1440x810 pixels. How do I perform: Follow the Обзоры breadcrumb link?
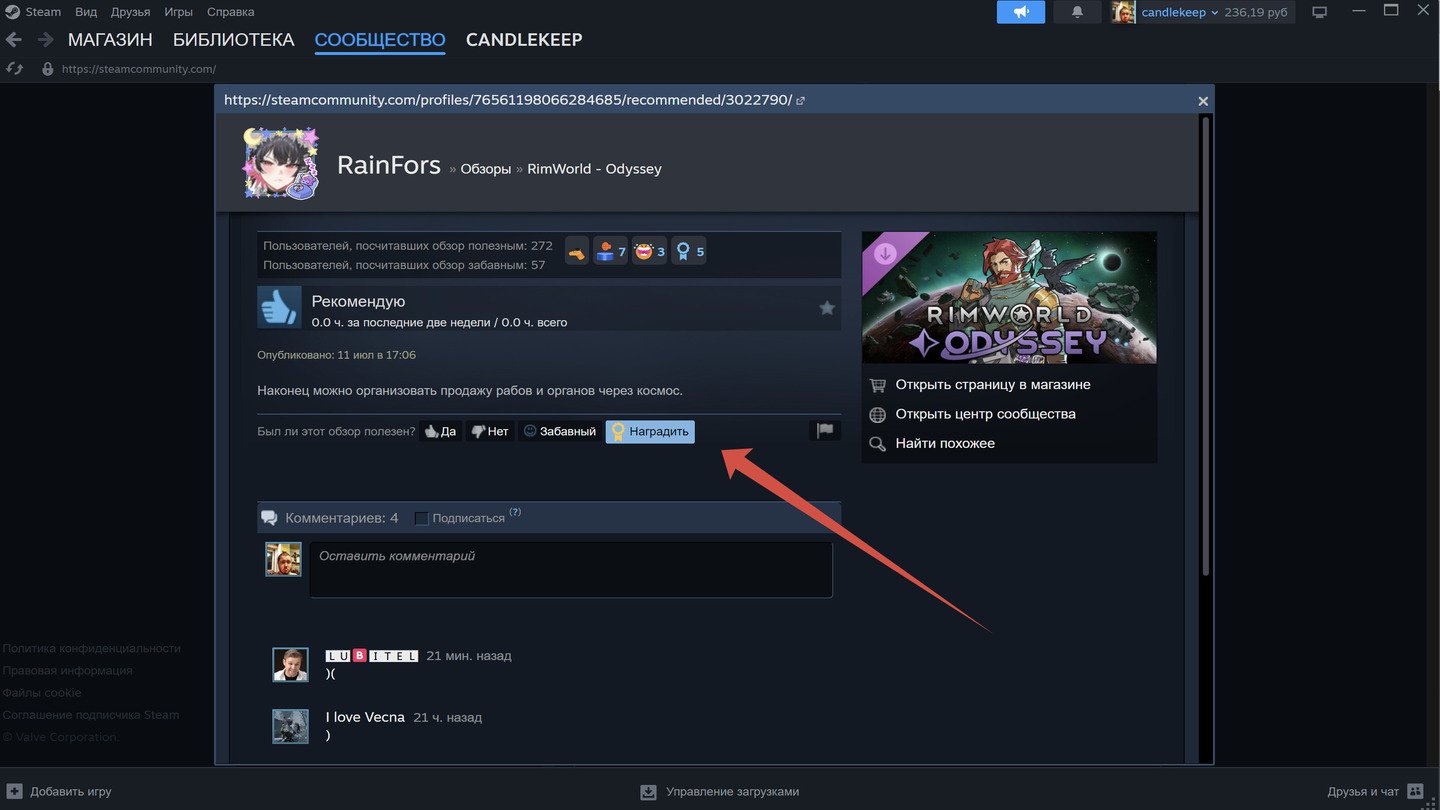486,169
